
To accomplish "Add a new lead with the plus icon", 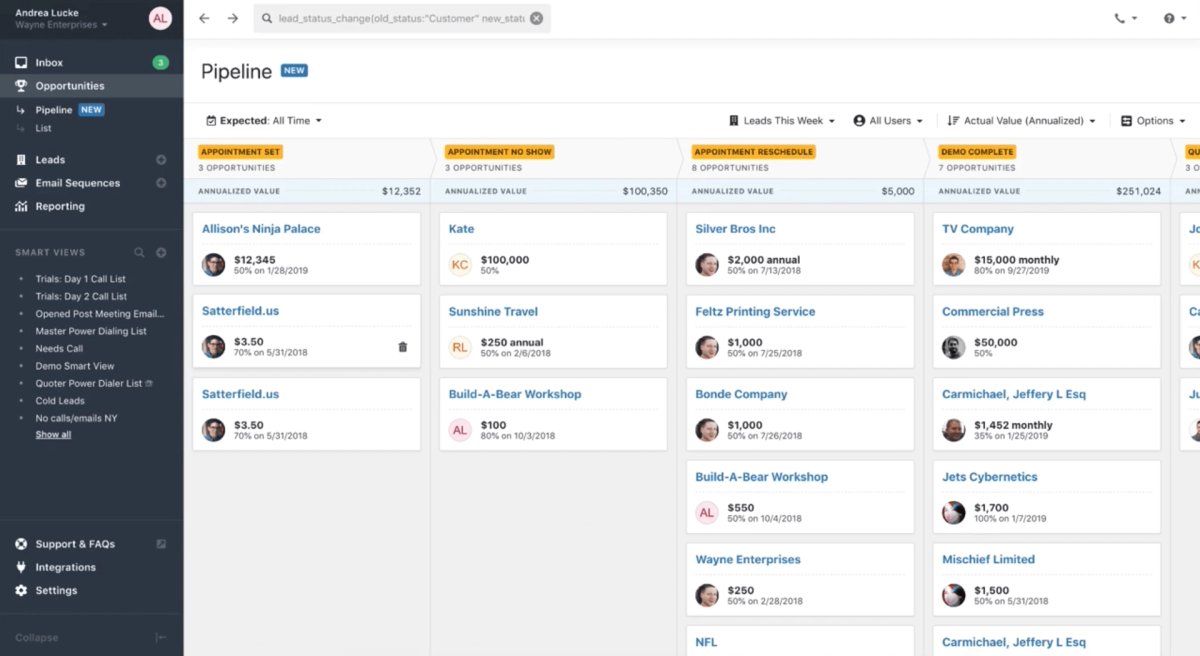I will coord(161,159).
